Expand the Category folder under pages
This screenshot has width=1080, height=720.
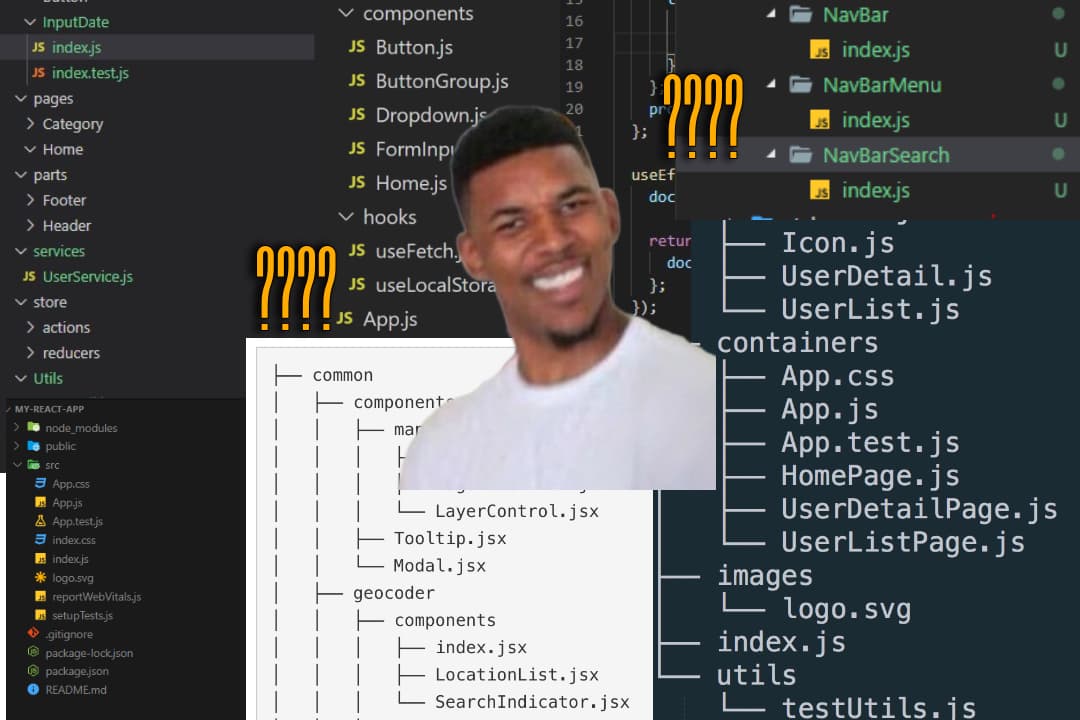pyautogui.click(x=30, y=124)
